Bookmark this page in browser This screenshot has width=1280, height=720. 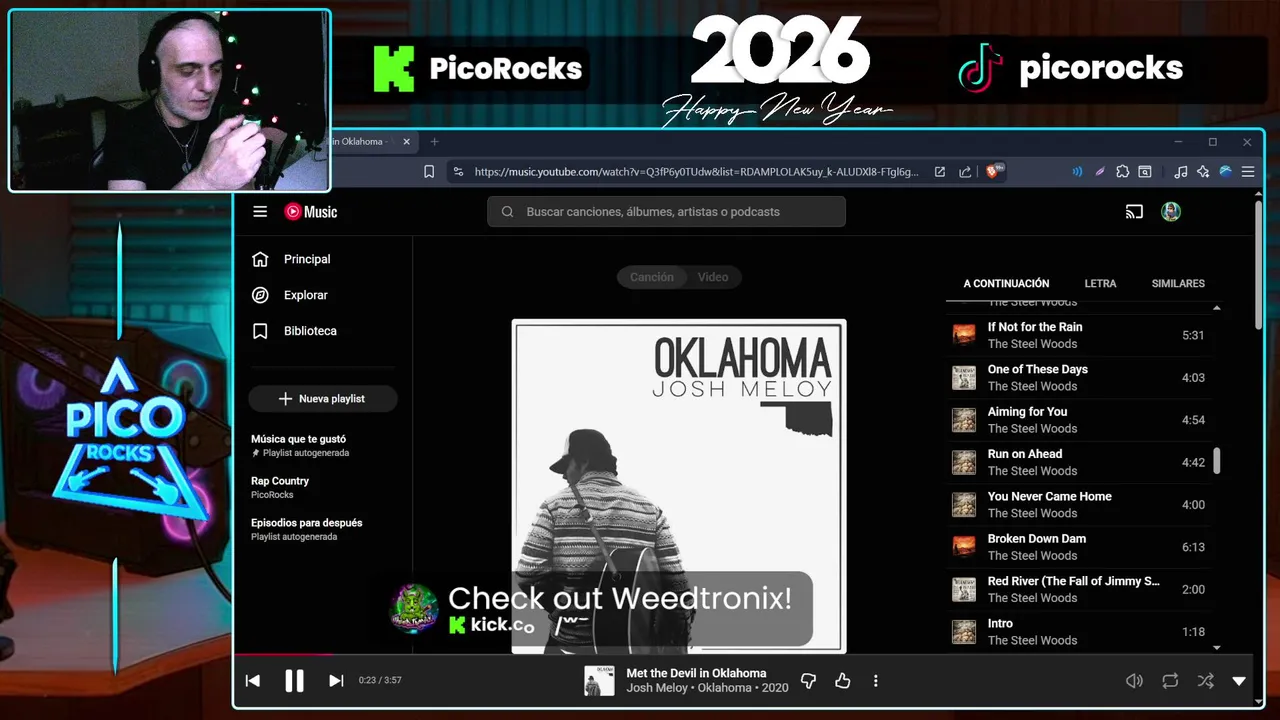[x=429, y=172]
